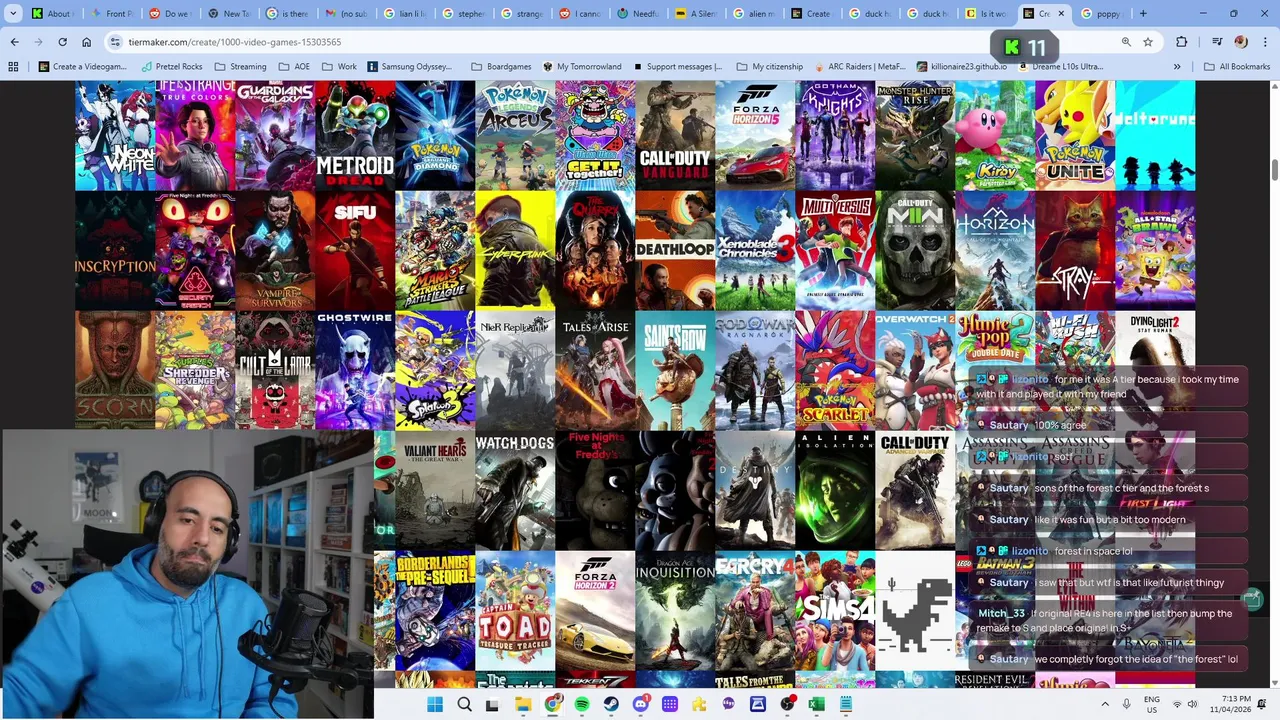Image resolution: width=1280 pixels, height=720 pixels.
Task: Switch to the 'stephen' tab
Action: click(x=461, y=14)
